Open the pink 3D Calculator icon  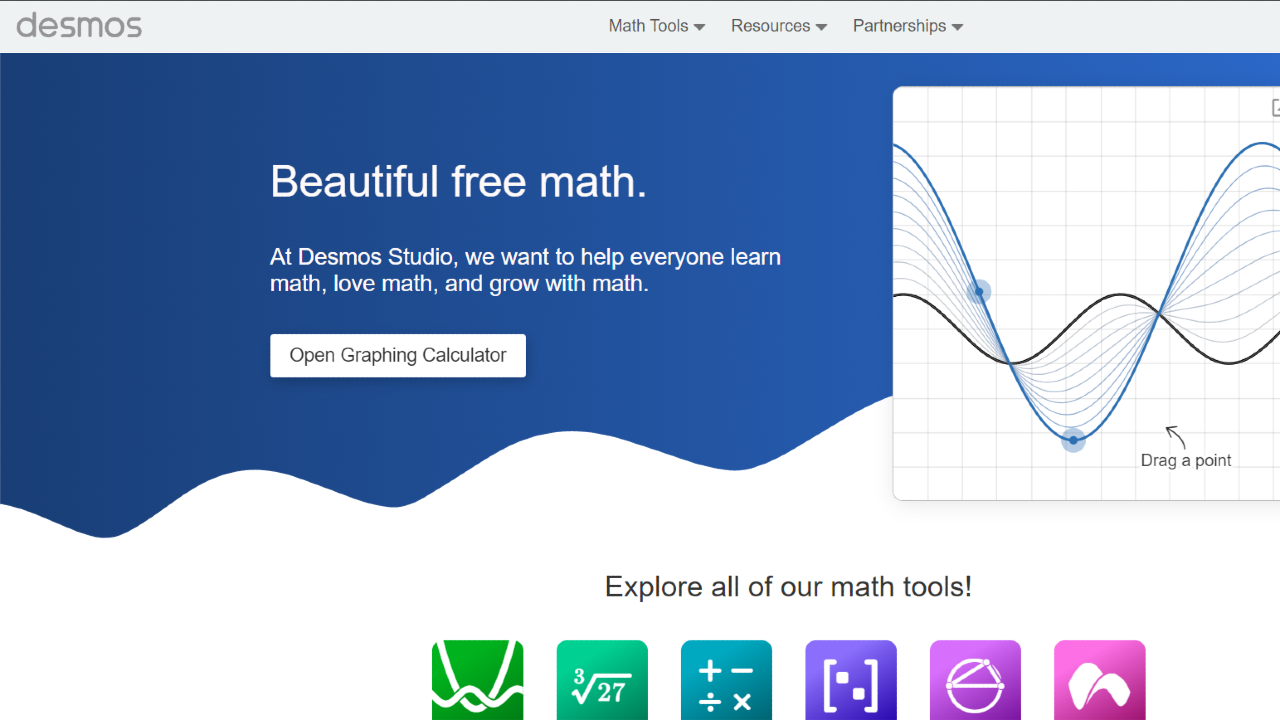(1100, 680)
